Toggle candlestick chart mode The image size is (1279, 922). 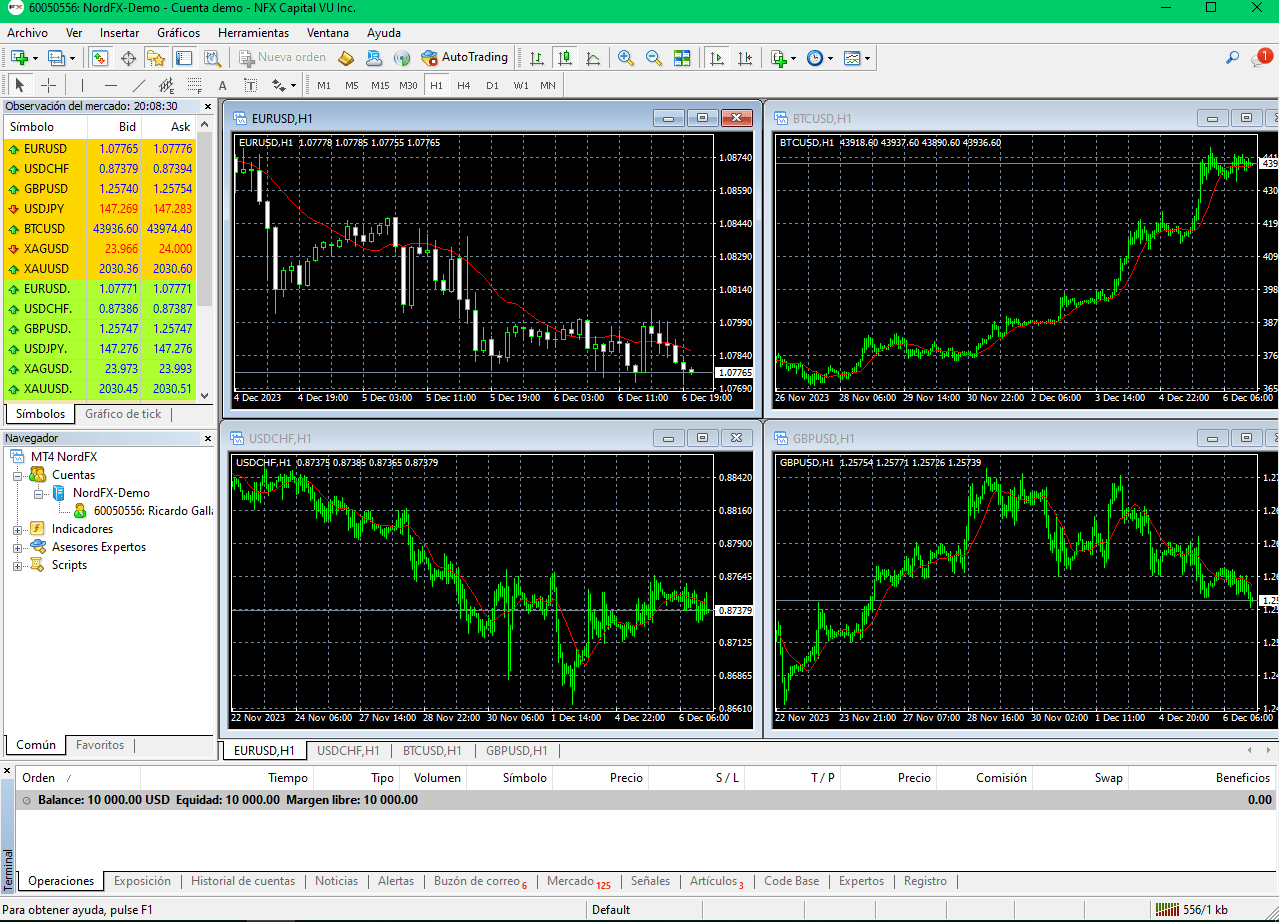(x=565, y=58)
